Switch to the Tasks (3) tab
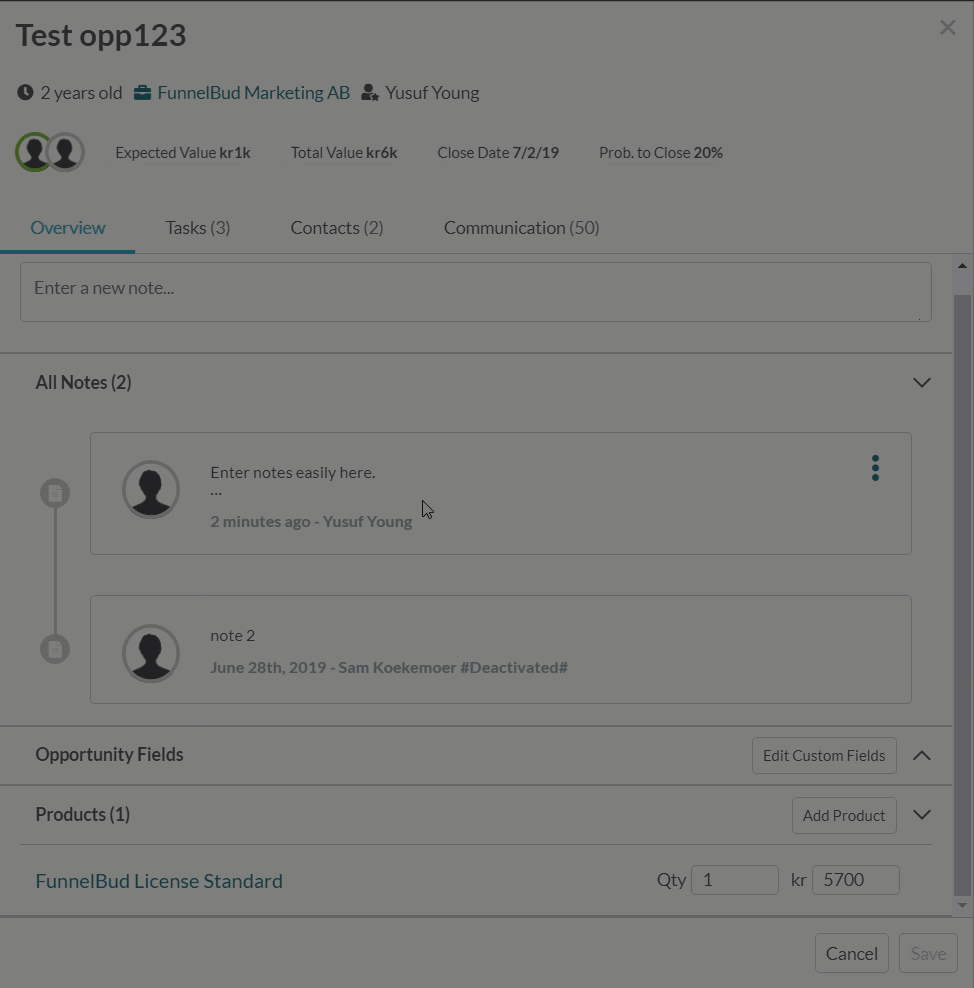Screen dimensions: 974x988 pos(198,227)
